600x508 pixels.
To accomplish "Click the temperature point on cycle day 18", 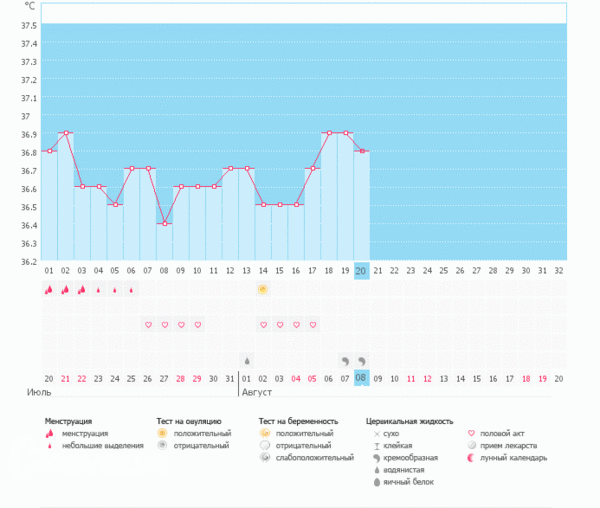I will click(x=328, y=132).
